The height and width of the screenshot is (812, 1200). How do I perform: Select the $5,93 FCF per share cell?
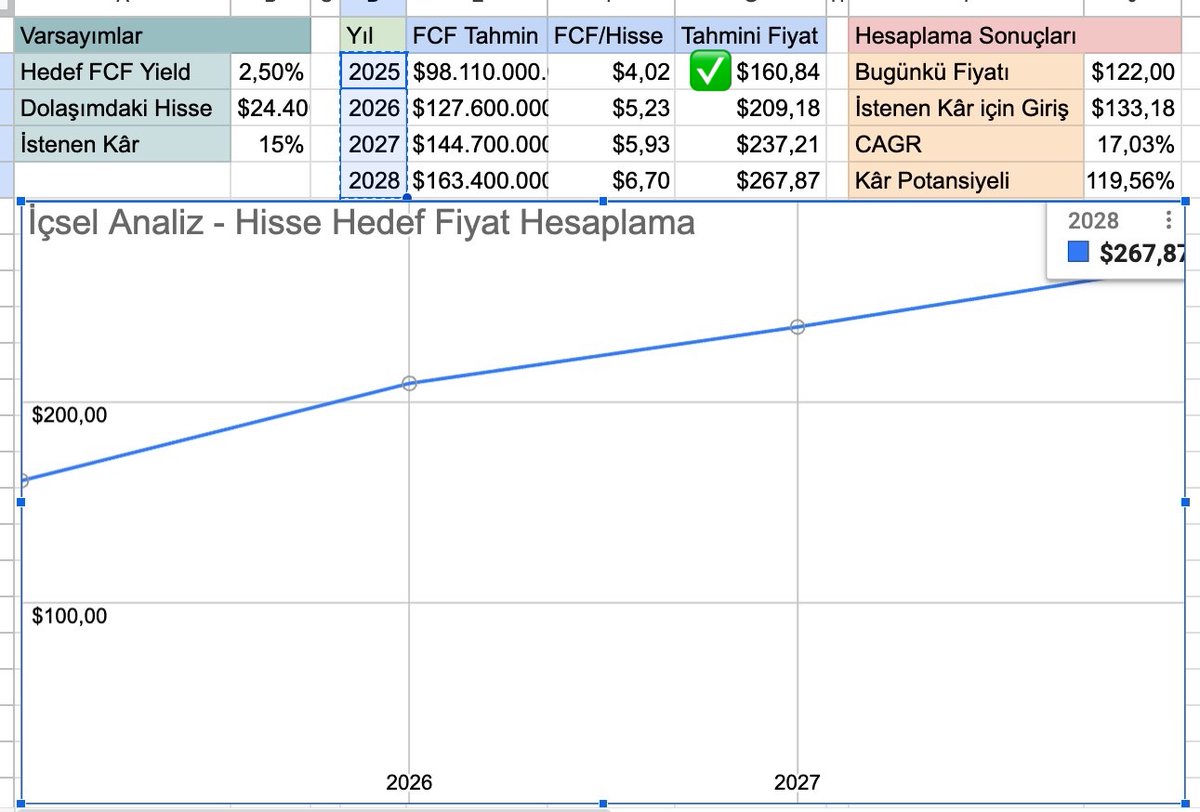pyautogui.click(x=612, y=145)
